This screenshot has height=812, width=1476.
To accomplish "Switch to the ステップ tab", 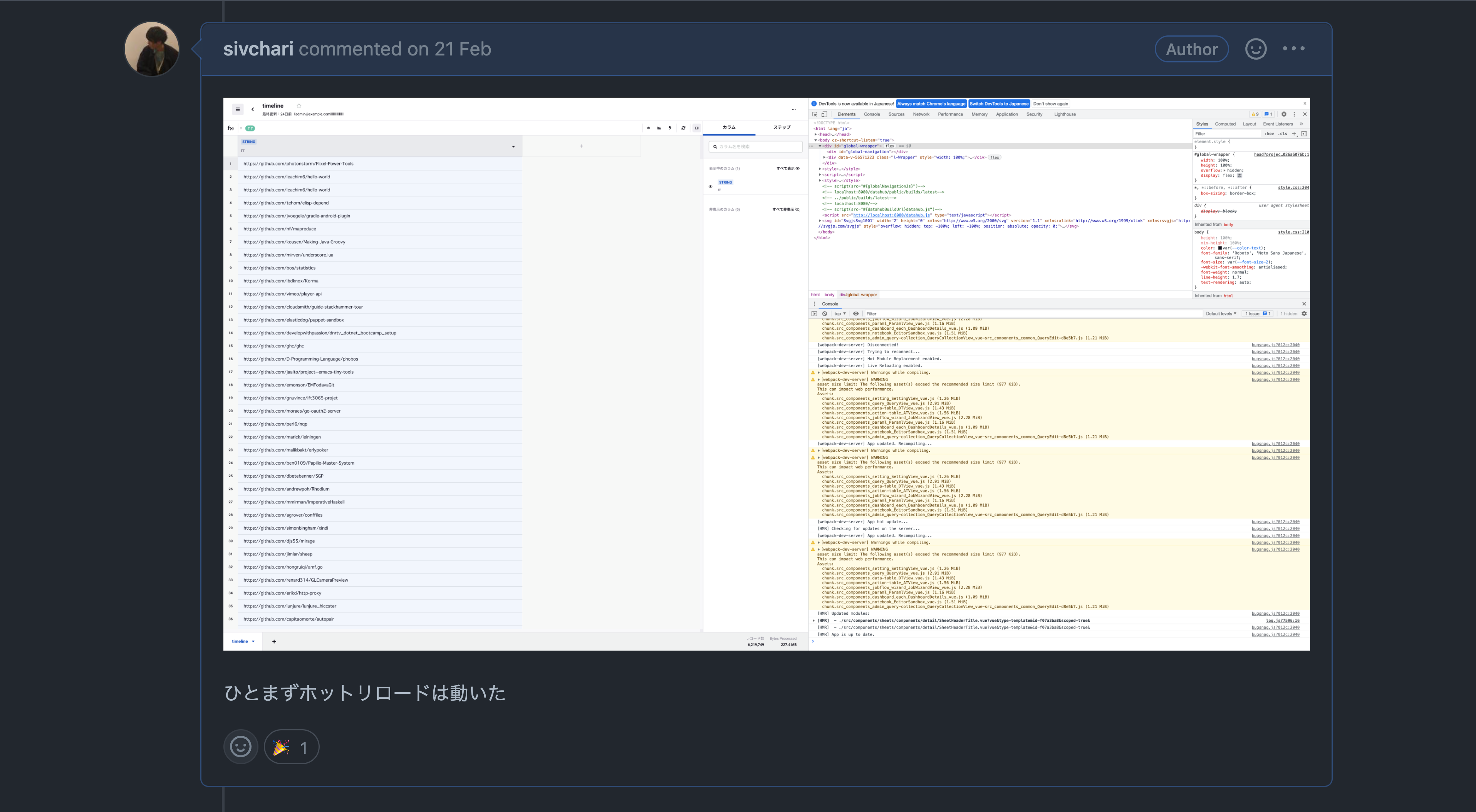I will pos(782,127).
